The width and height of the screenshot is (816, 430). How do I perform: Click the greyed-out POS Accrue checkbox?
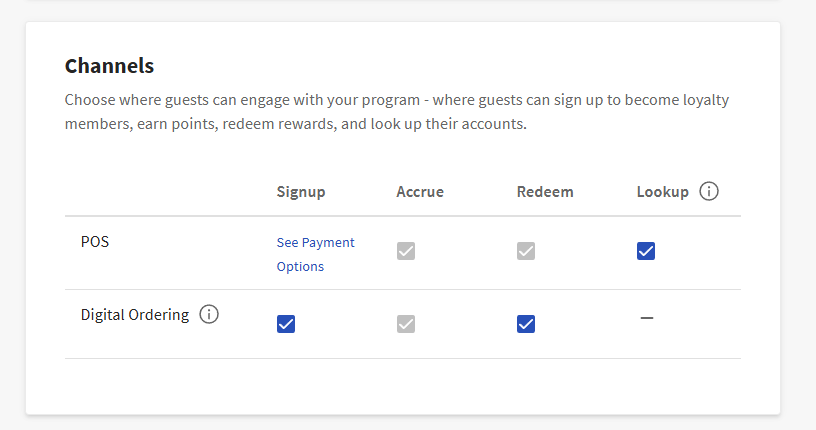click(x=405, y=251)
